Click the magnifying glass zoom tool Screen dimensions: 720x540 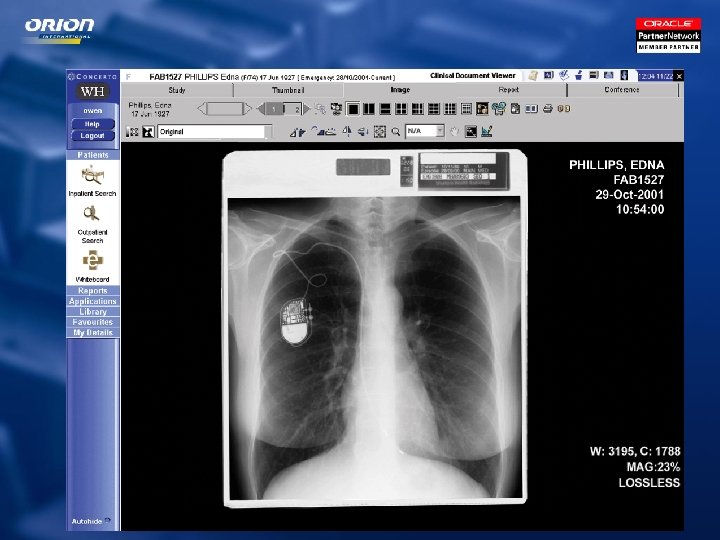(395, 132)
